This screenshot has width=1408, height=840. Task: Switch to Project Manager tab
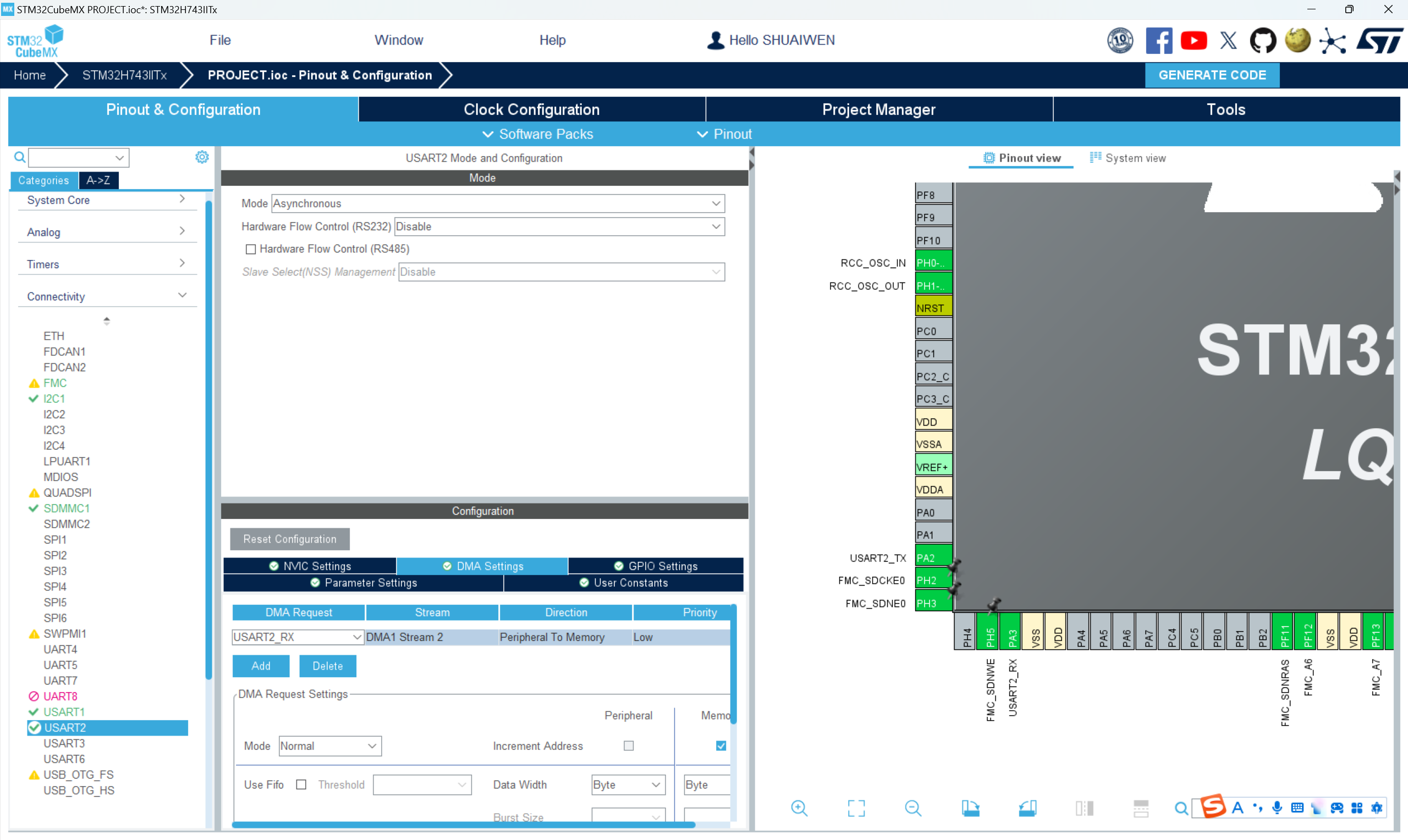click(x=878, y=109)
